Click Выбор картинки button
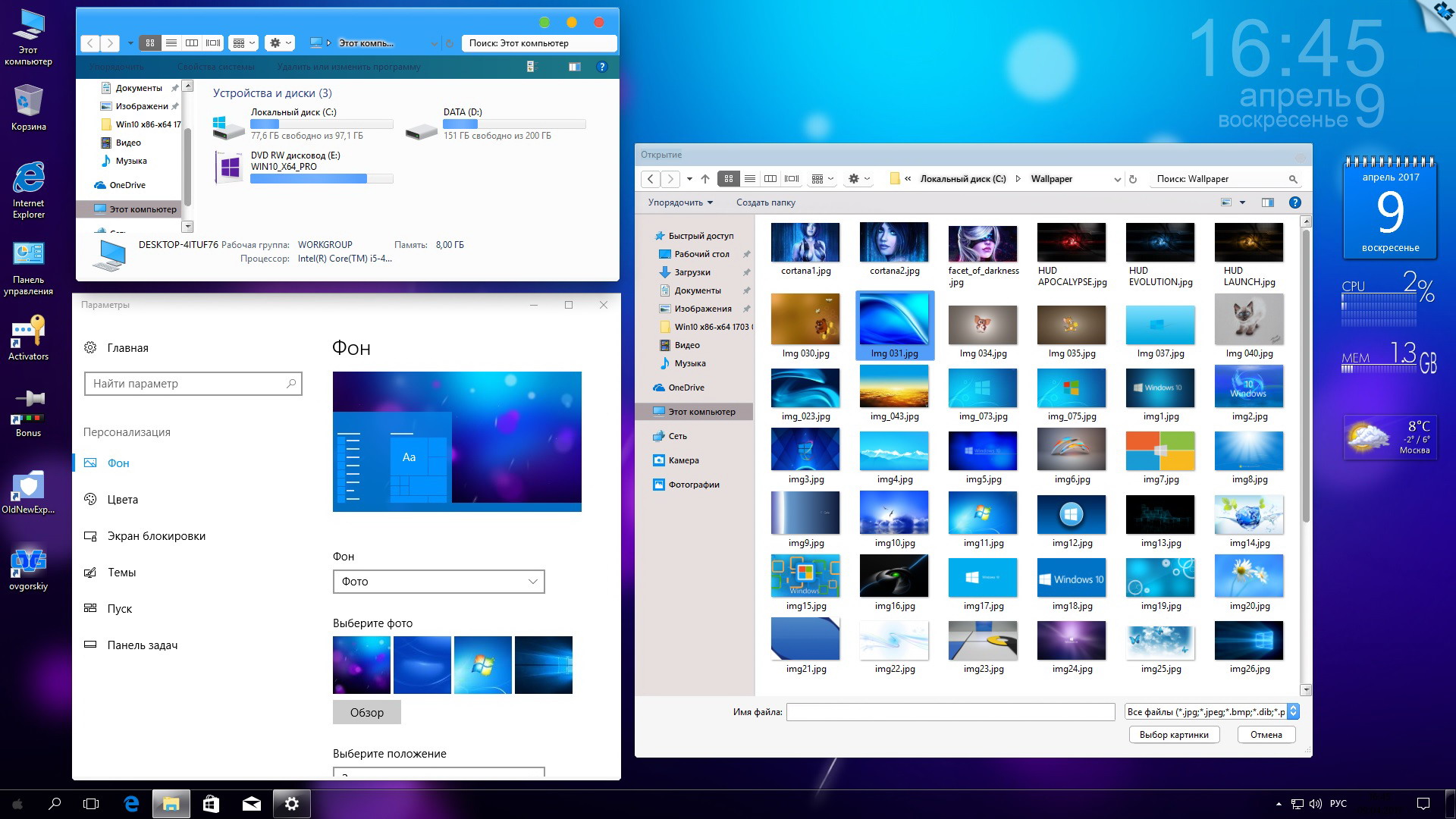Viewport: 1456px width, 819px height. click(x=1174, y=735)
